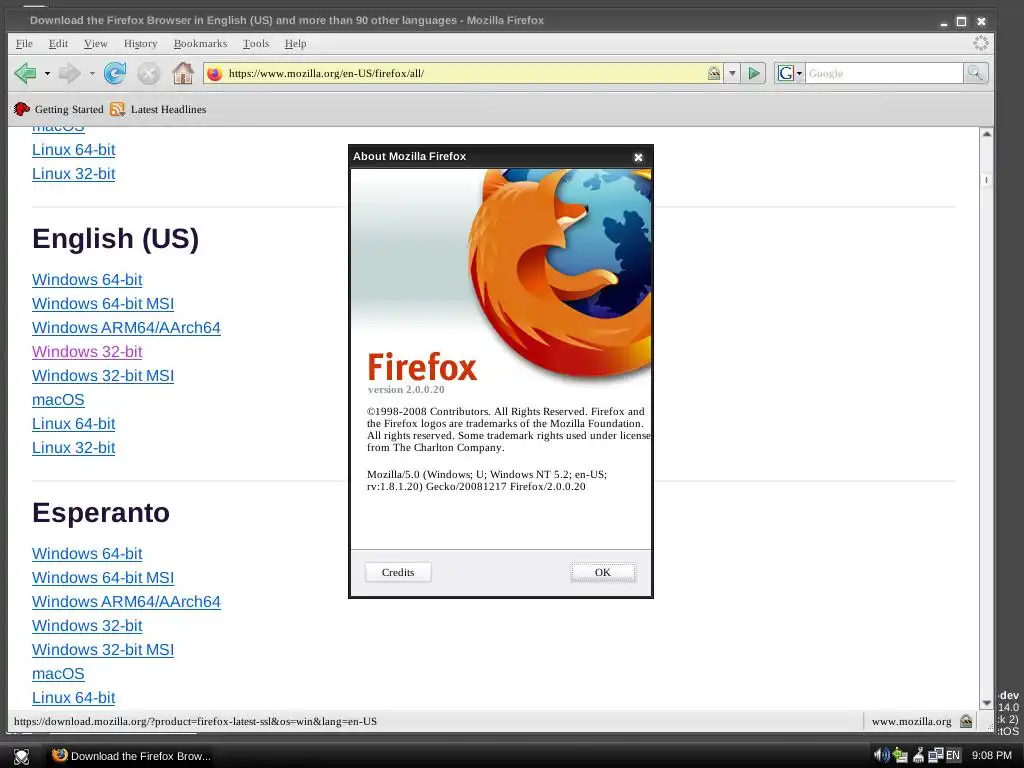The height and width of the screenshot is (768, 1024).
Task: Click the status bar padlock icon
Action: [966, 721]
